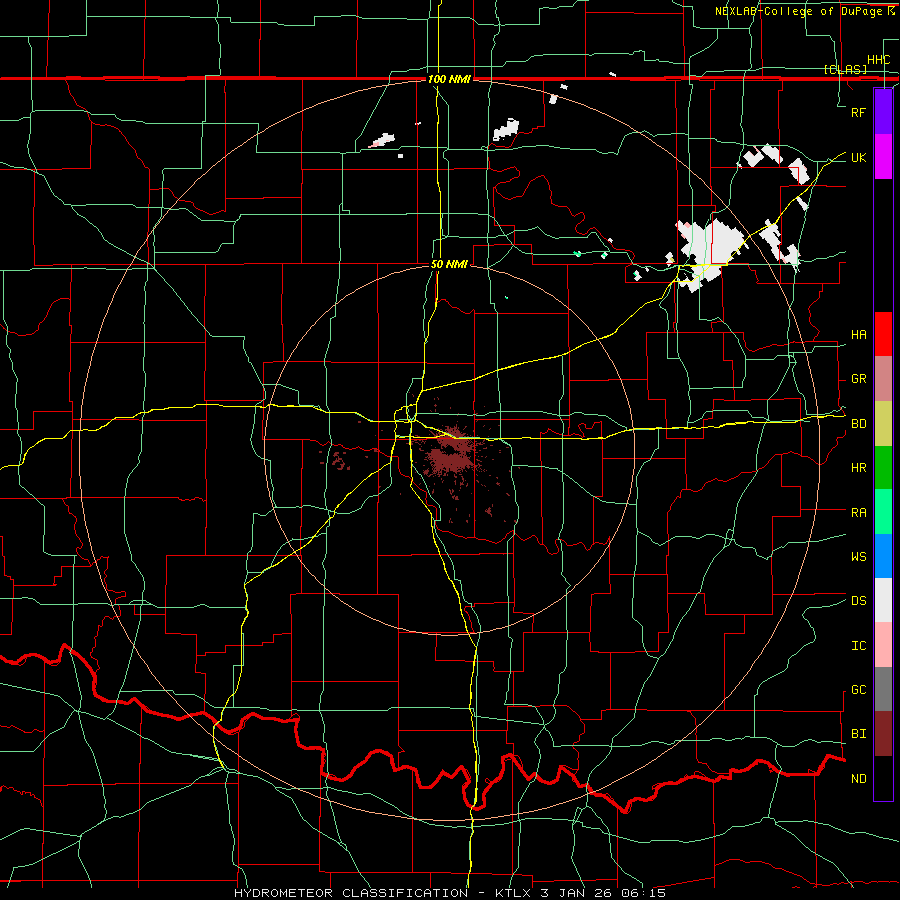The image size is (900, 900).
Task: Select the gray GC legend swatch
Action: pyautogui.click(x=883, y=689)
